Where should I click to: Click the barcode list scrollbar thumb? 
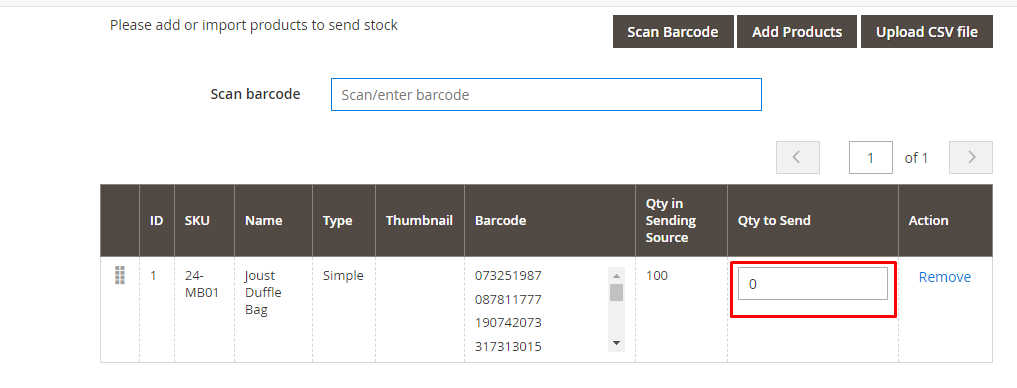click(616, 293)
